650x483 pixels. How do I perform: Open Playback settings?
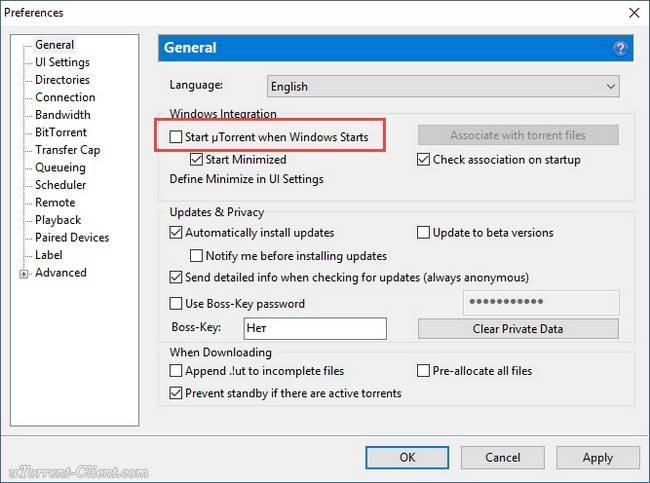pos(58,220)
